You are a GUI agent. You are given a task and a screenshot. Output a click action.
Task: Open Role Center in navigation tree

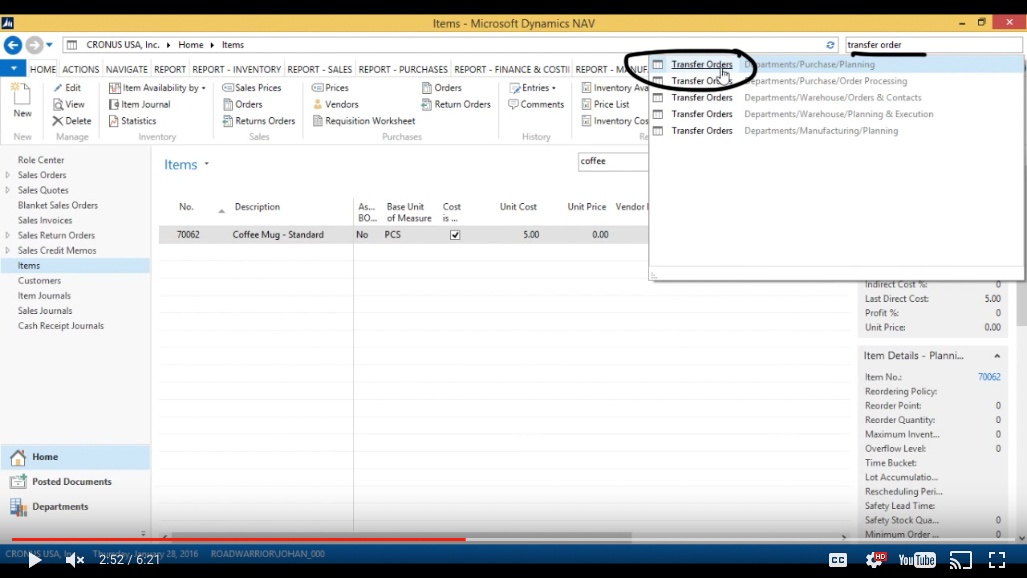(41, 160)
